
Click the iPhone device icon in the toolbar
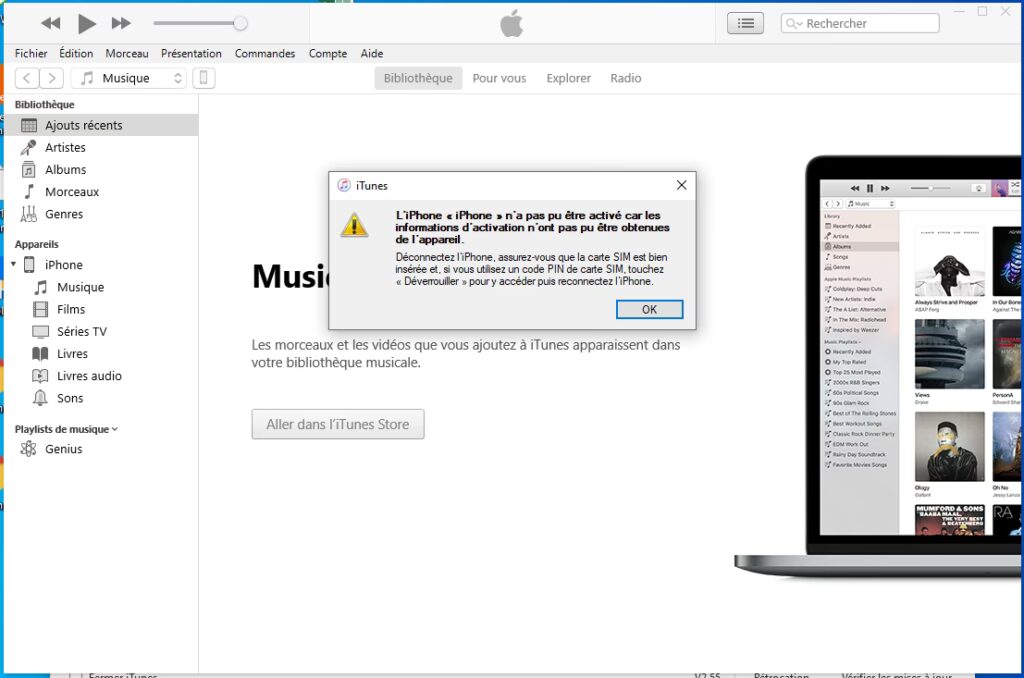(203, 78)
